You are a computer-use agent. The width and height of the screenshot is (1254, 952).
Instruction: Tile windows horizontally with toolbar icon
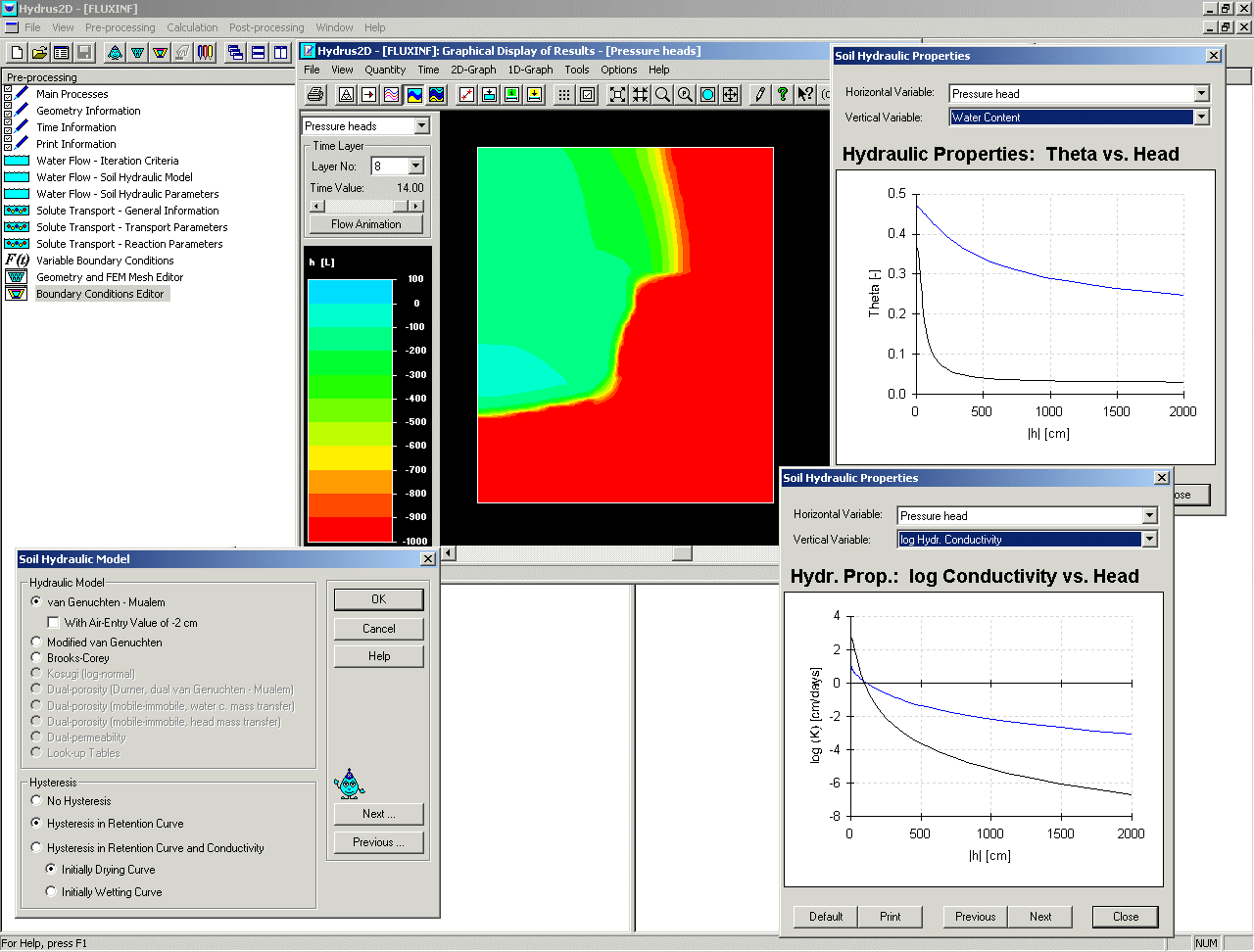[x=259, y=52]
